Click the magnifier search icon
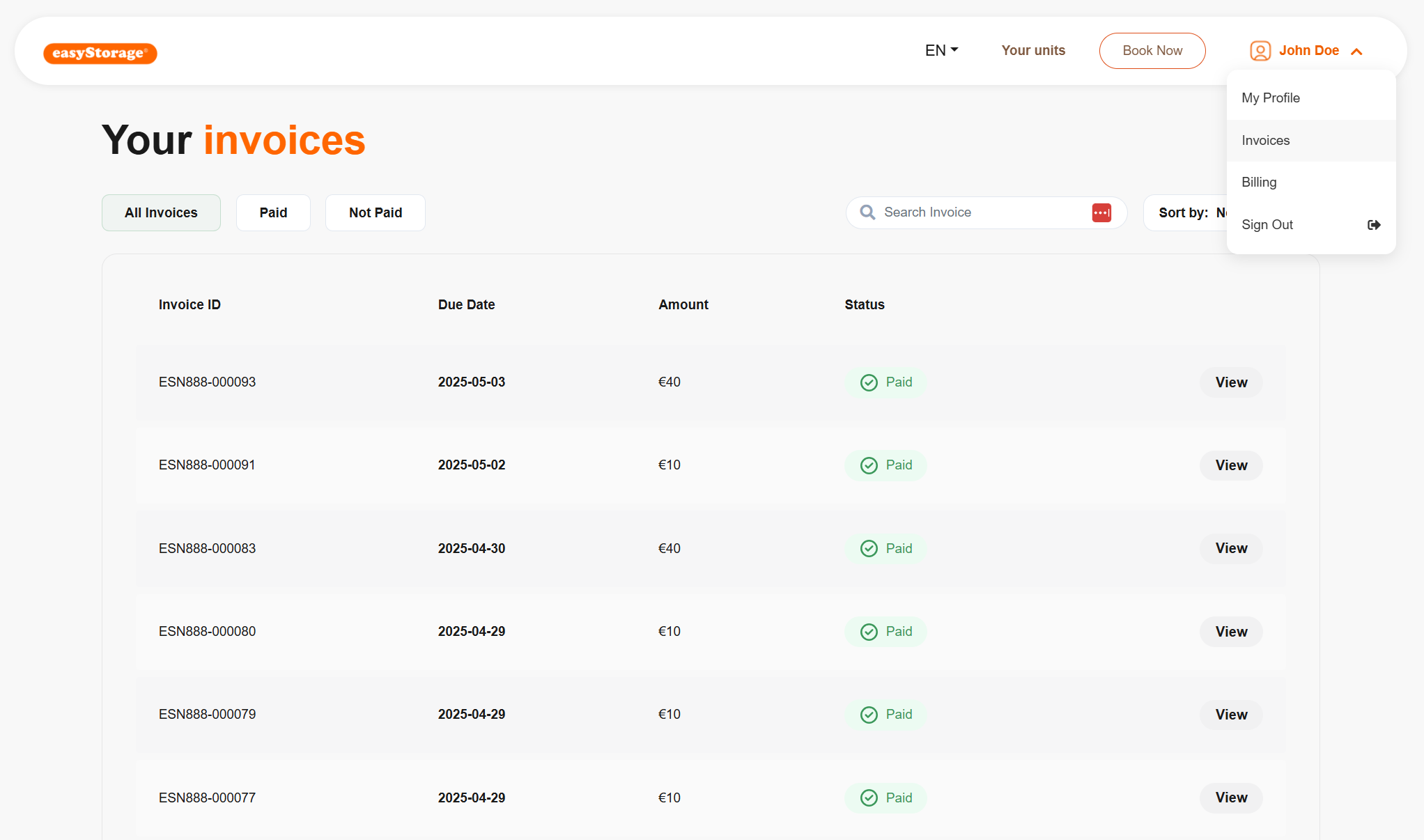This screenshot has height=840, width=1424. 867,212
